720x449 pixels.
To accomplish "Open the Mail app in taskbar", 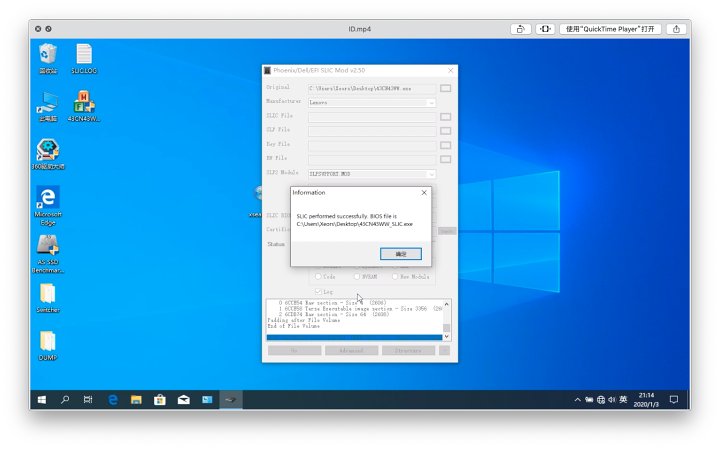I will point(183,400).
